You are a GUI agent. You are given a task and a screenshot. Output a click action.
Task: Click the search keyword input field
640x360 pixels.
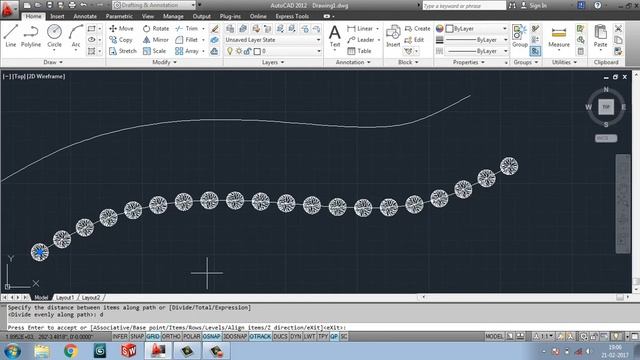coord(464,6)
